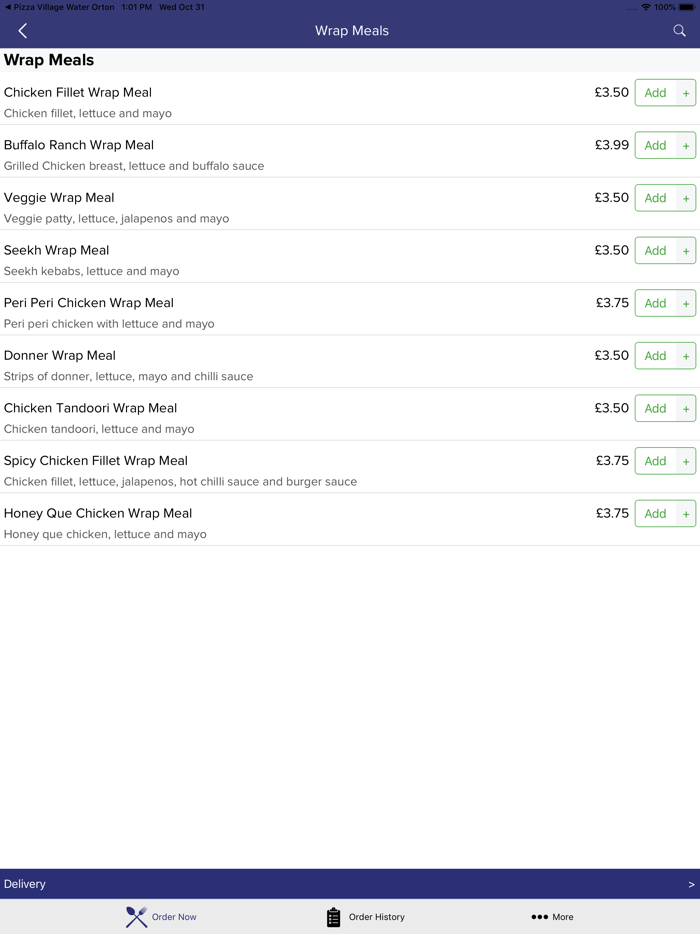Tap the Order Now fork and knife icon

[137, 916]
